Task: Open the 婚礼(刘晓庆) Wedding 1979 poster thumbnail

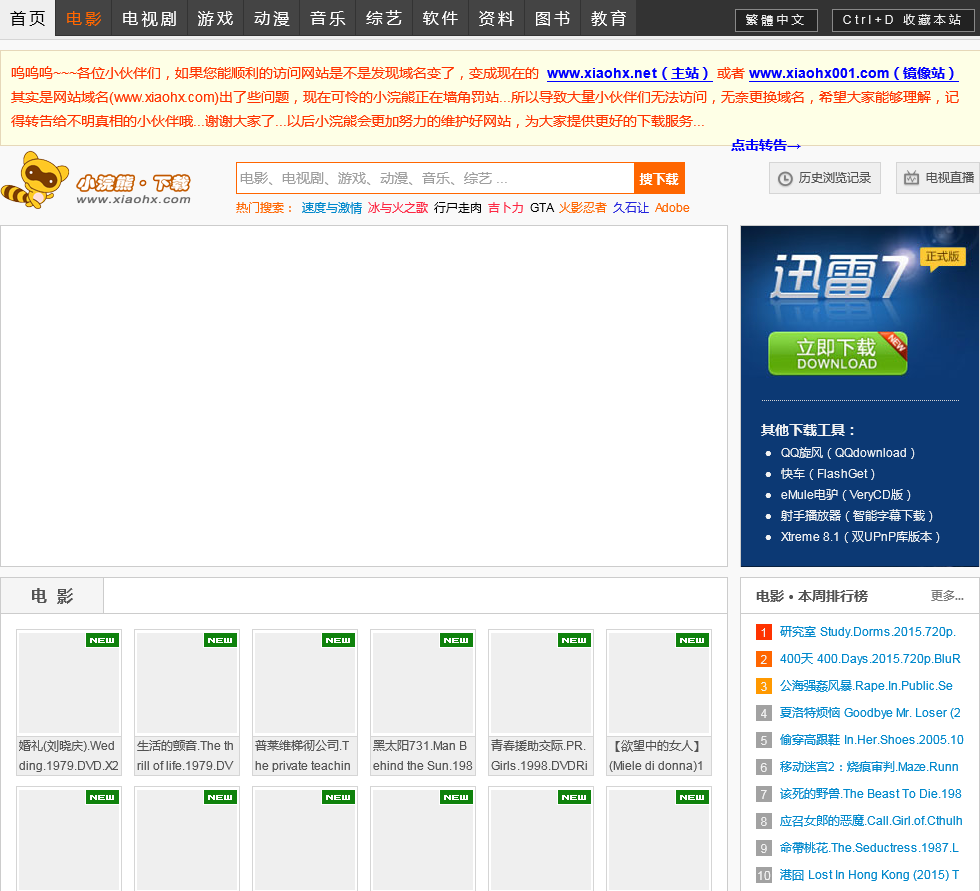Action: point(69,682)
